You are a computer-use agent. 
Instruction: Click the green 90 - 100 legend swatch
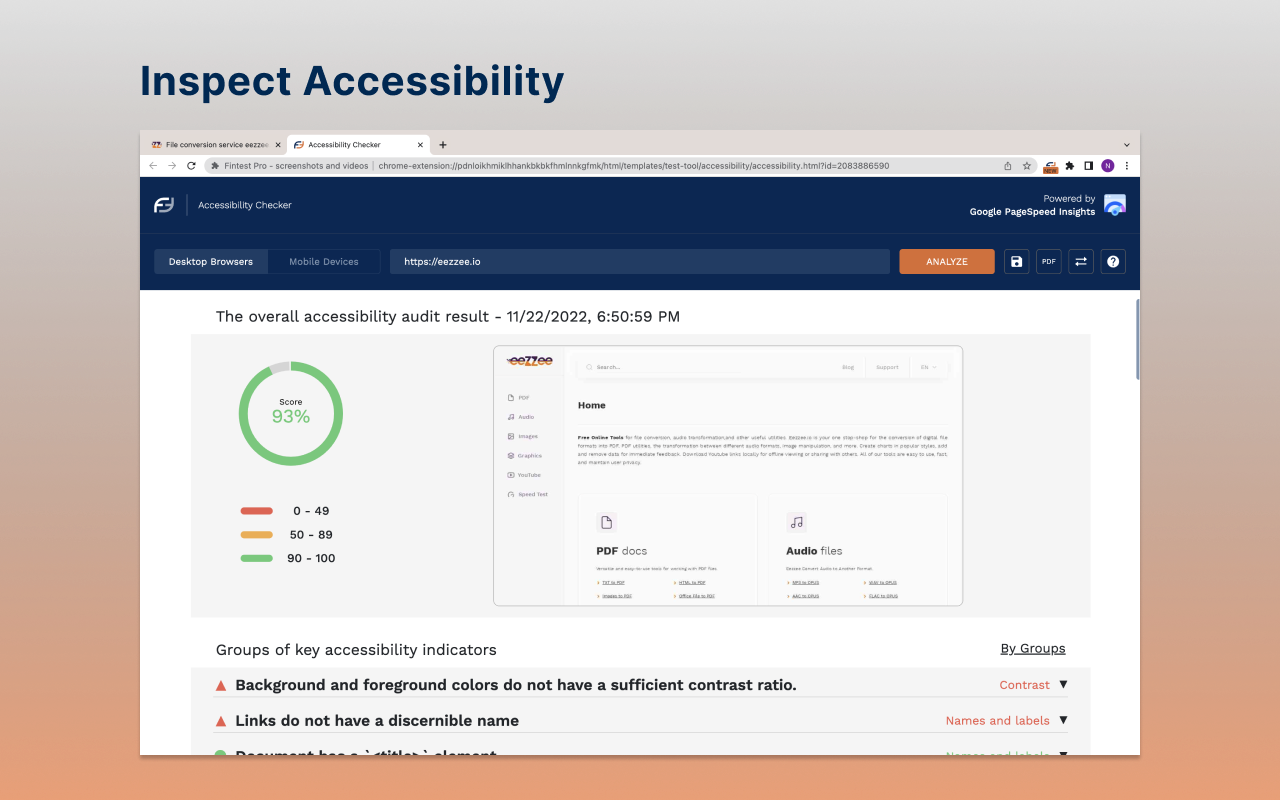click(x=257, y=558)
